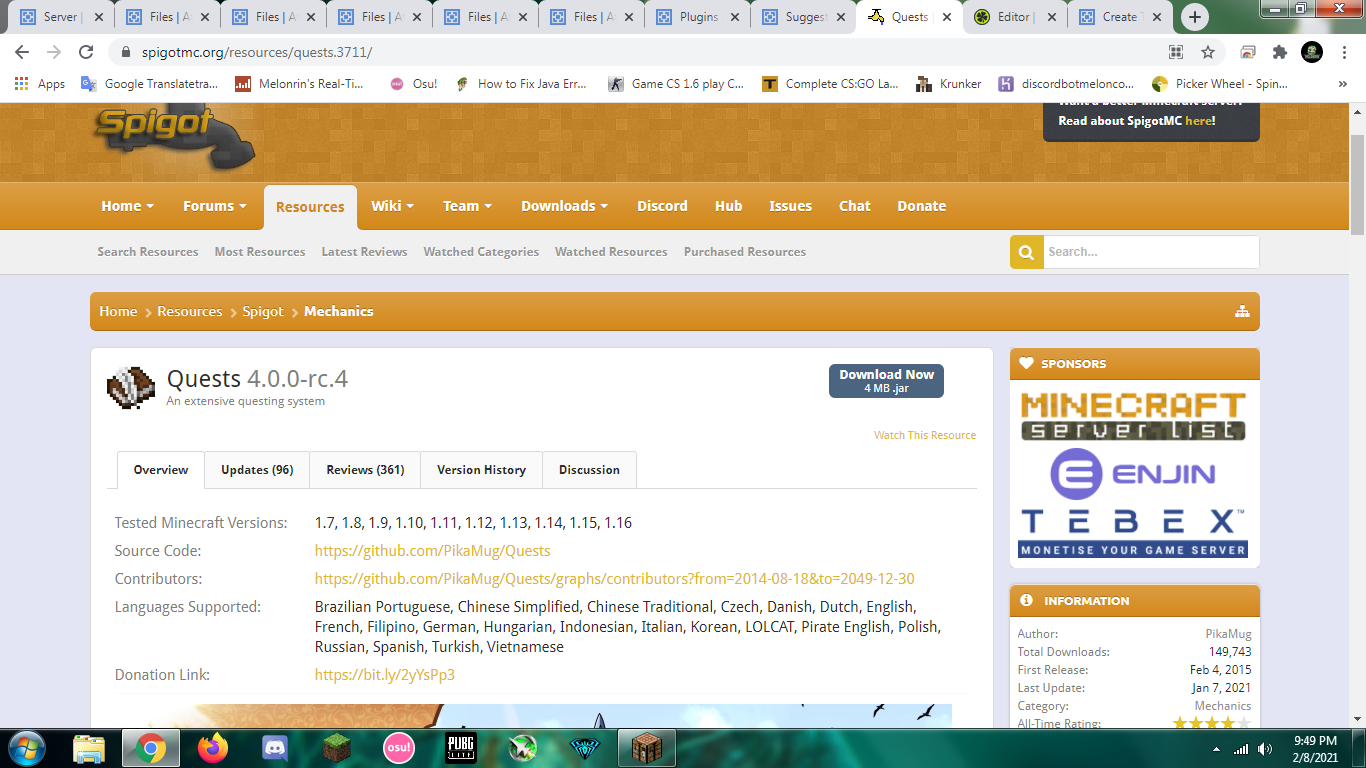Viewport: 1366px width, 768px height.
Task: Open the Donate navigation item
Action: pyautogui.click(x=921, y=206)
